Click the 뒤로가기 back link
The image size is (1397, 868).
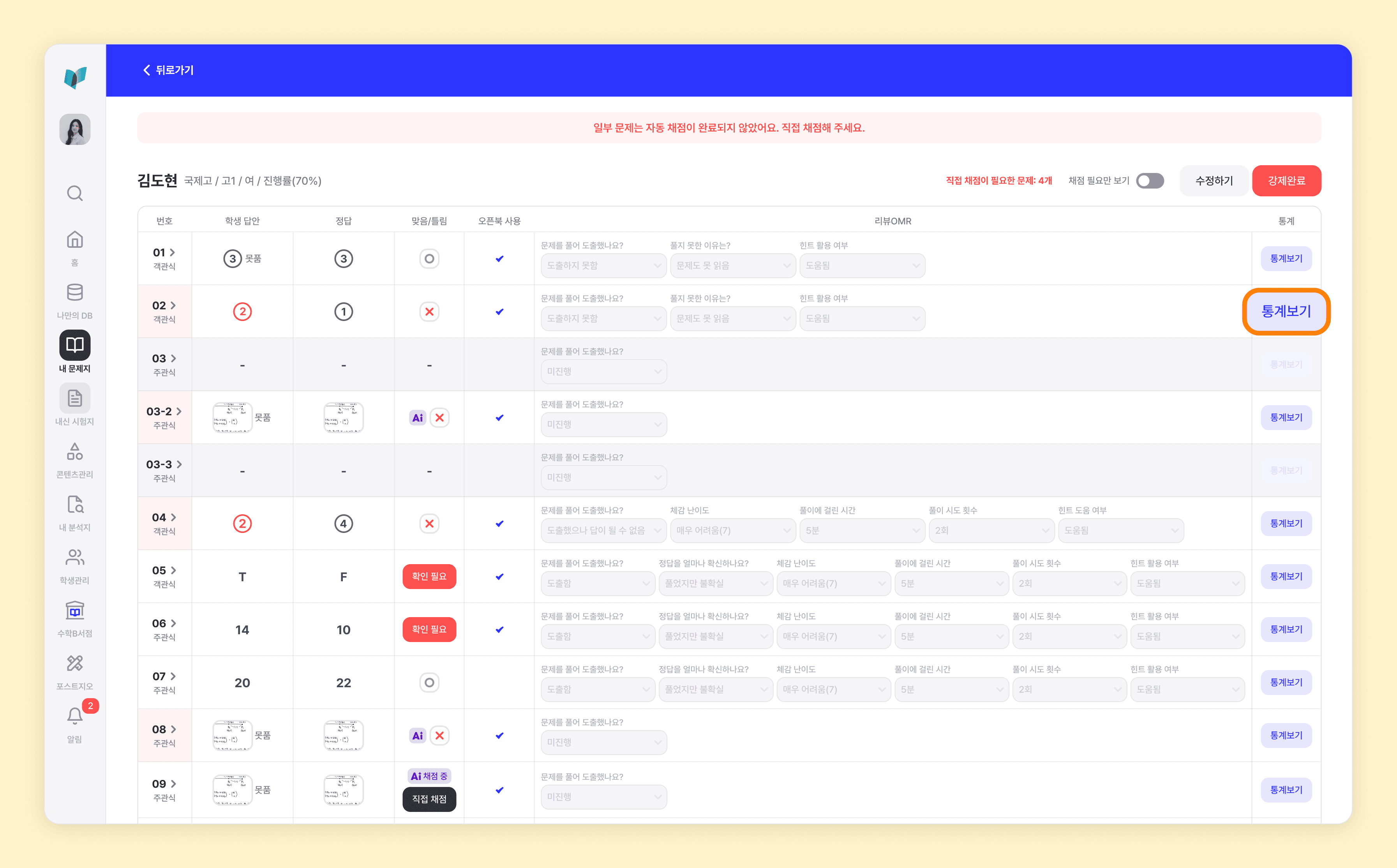pos(168,70)
